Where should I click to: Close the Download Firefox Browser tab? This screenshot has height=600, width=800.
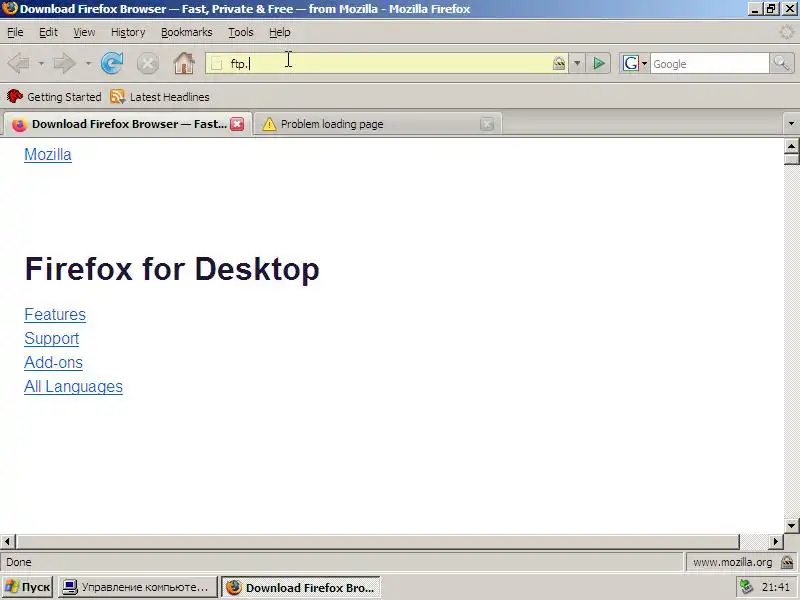(x=237, y=124)
